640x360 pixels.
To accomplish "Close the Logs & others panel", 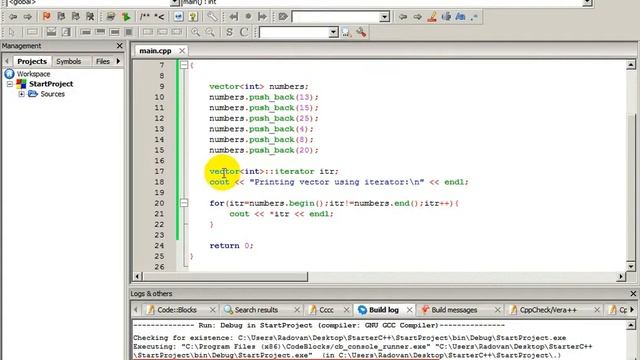I will 633,293.
